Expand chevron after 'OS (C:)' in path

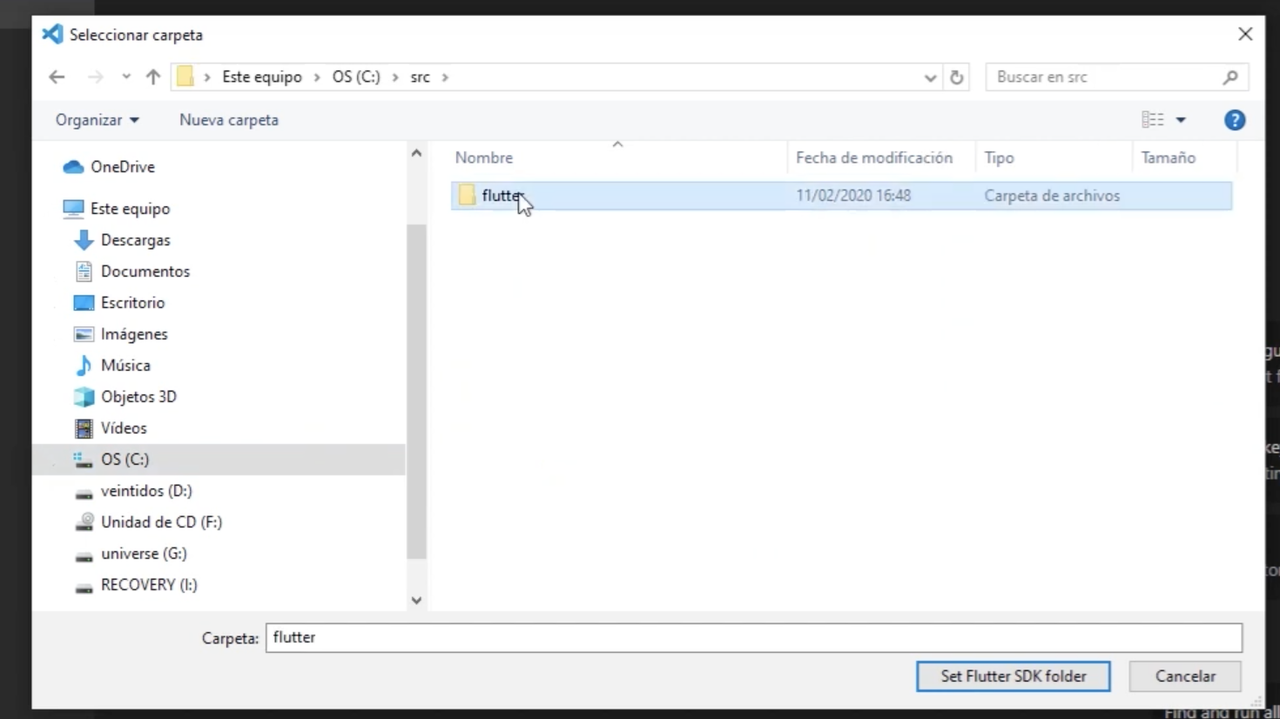click(x=395, y=77)
